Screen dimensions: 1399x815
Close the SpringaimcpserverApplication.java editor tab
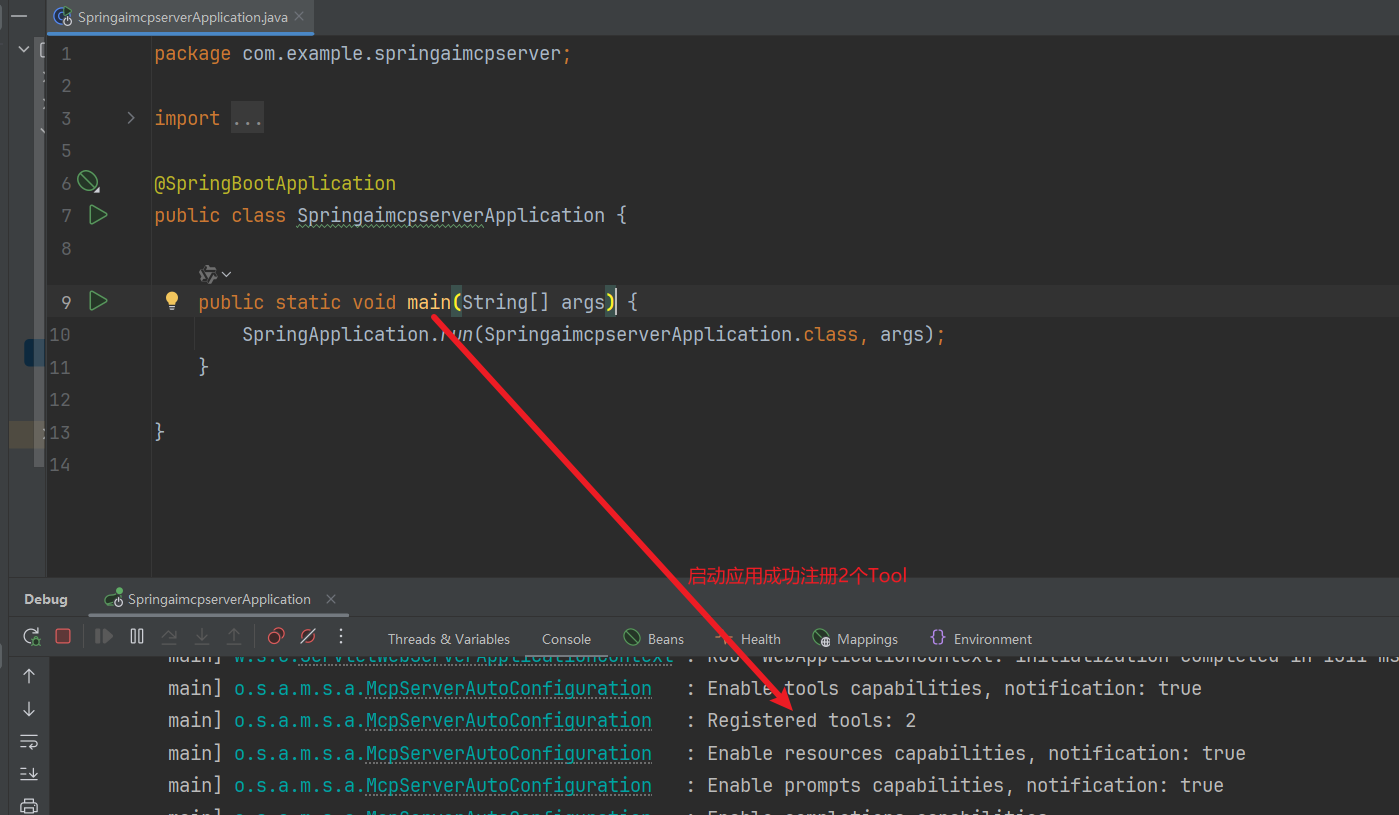299,17
